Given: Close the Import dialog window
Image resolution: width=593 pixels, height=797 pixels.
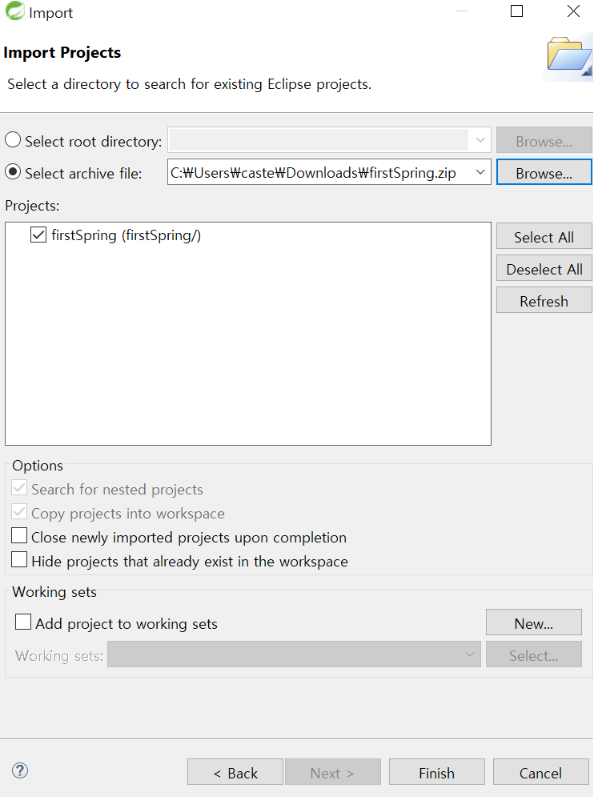Looking at the screenshot, I should [574, 11].
